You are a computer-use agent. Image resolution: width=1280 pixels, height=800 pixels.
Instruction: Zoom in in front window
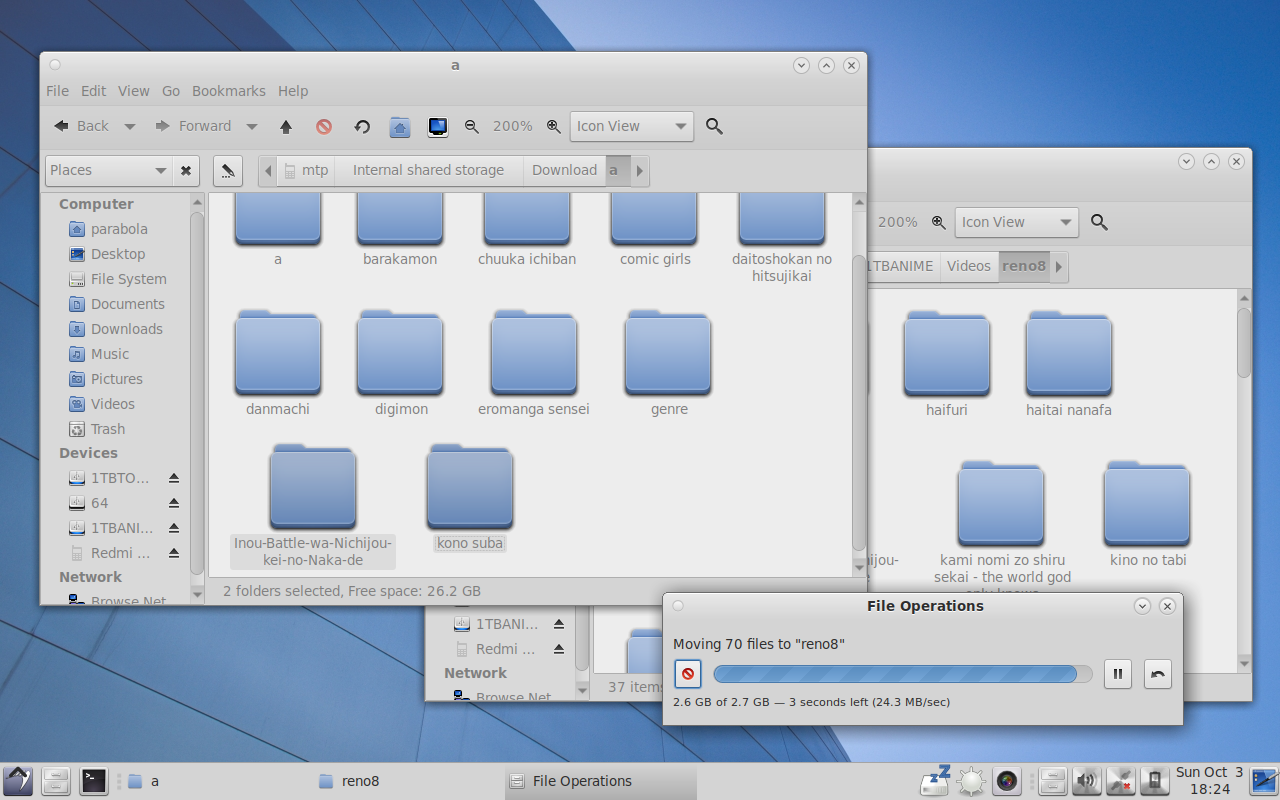[x=553, y=126]
